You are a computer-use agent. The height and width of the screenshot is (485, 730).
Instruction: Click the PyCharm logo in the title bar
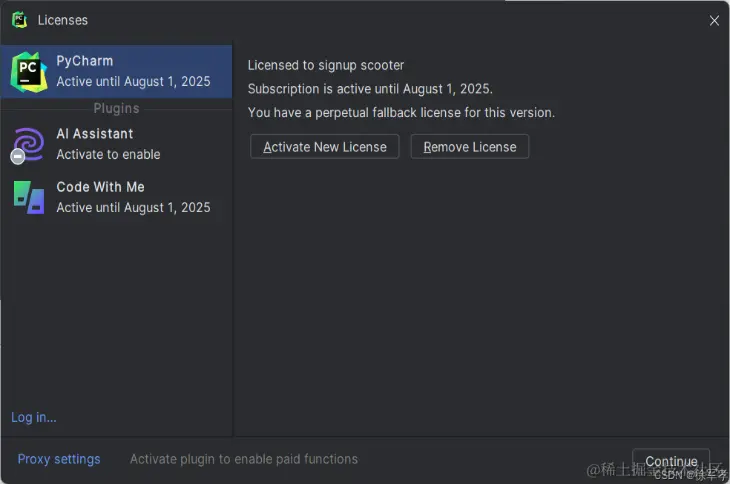[20, 20]
